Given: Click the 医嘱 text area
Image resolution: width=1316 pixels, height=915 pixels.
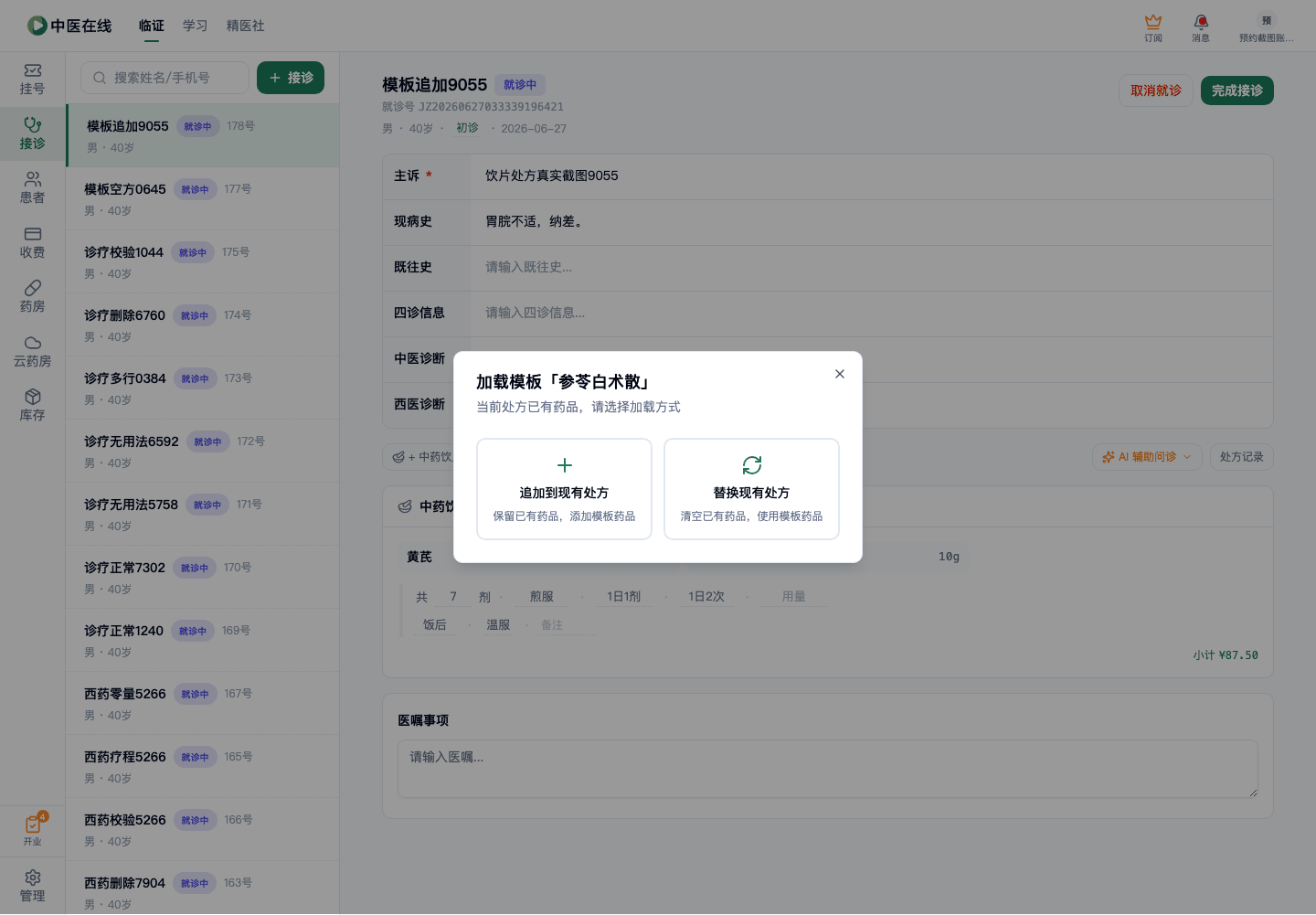Looking at the screenshot, I should [x=828, y=769].
